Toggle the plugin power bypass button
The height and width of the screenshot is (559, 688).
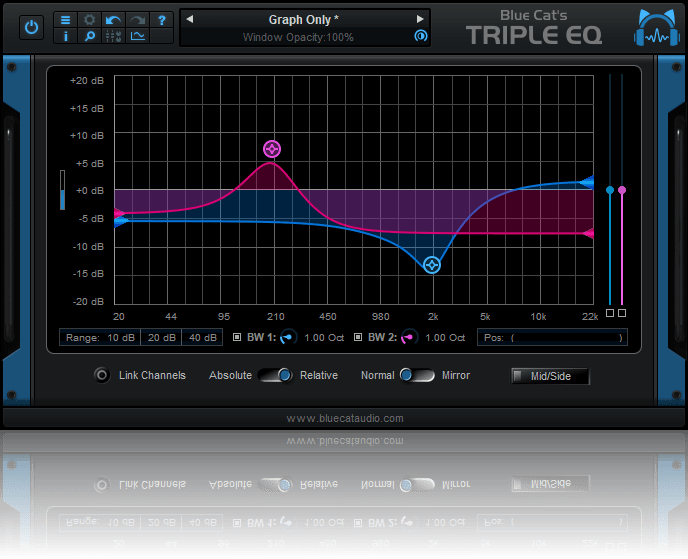(x=31, y=27)
